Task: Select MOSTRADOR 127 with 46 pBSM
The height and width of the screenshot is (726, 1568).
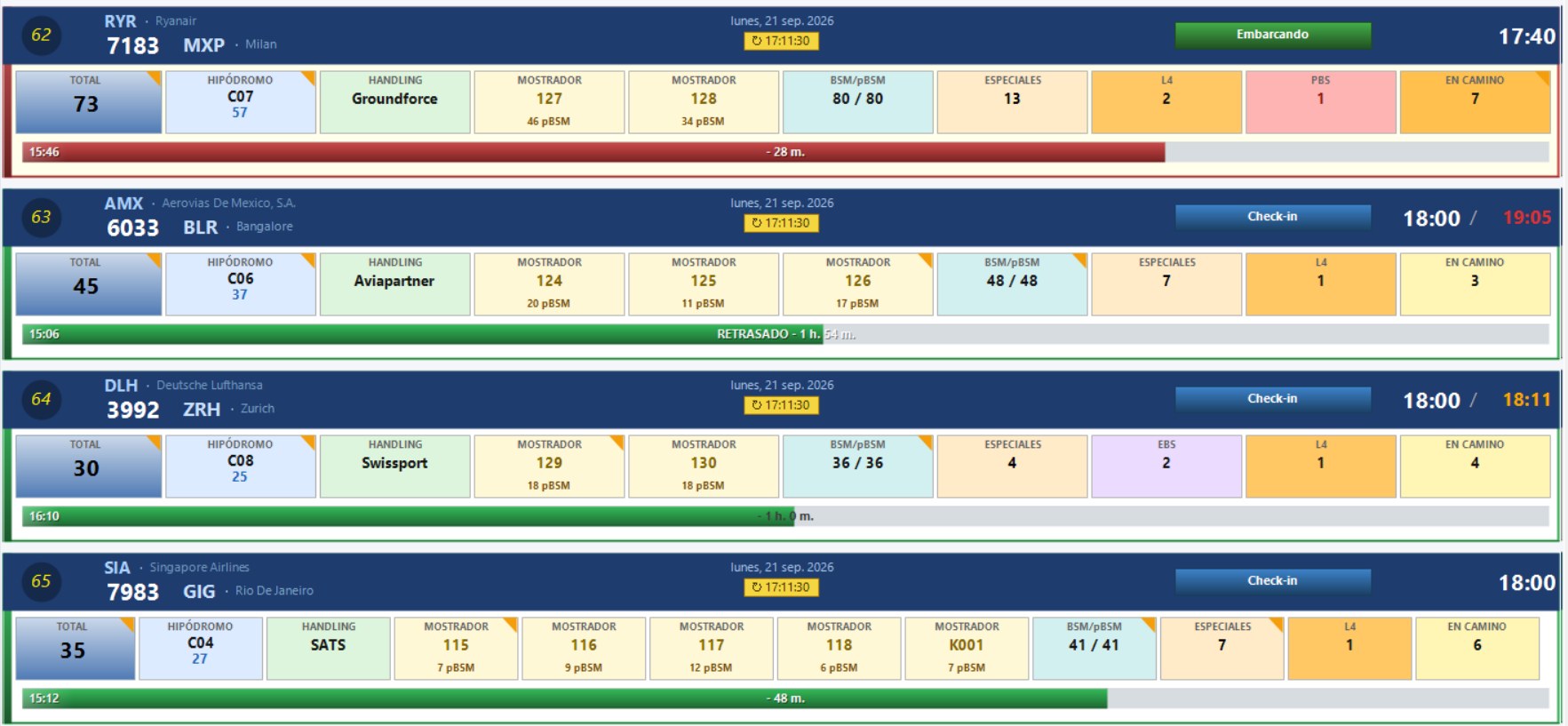Action: point(550,102)
